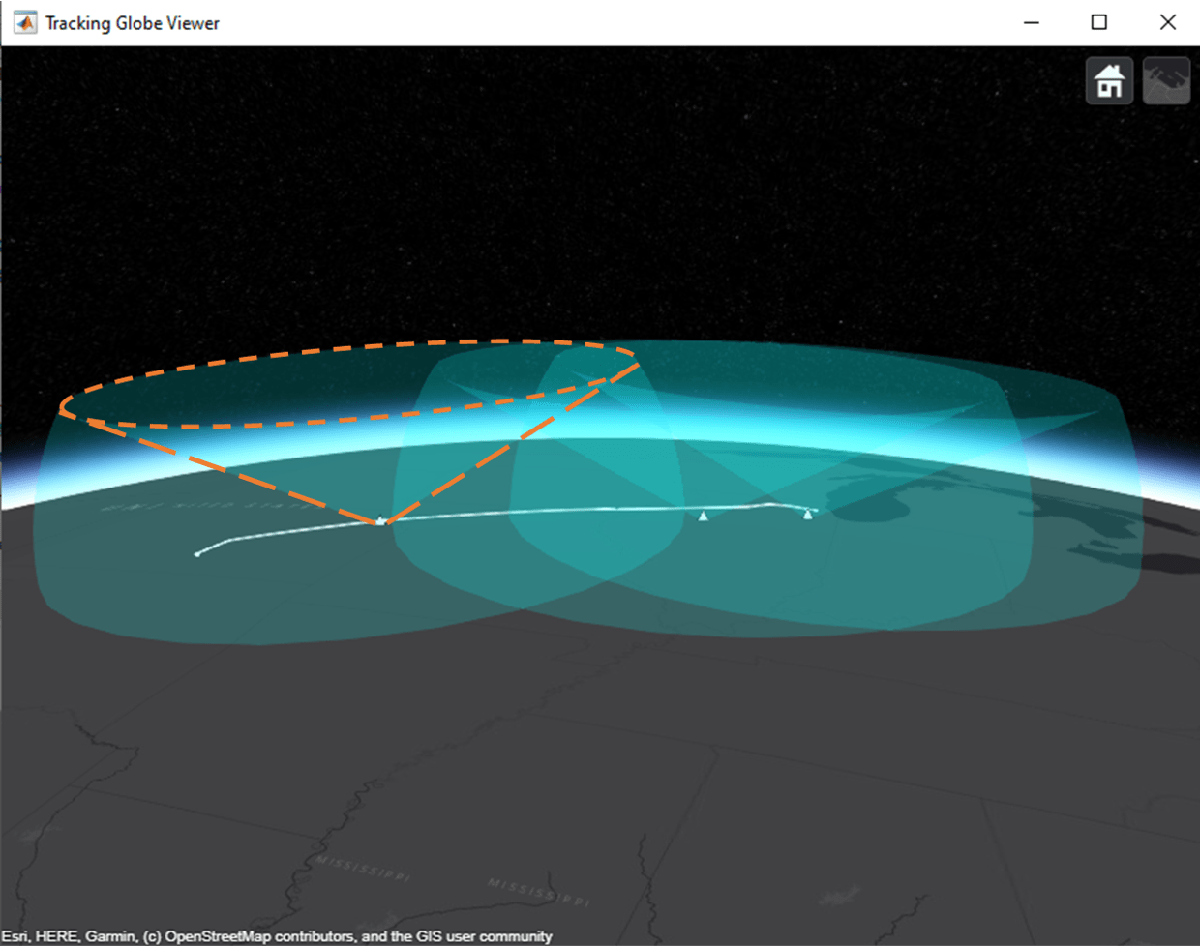Minimize the Tracking Globe Viewer window
Viewport: 1200px width, 946px height.
click(x=1030, y=21)
